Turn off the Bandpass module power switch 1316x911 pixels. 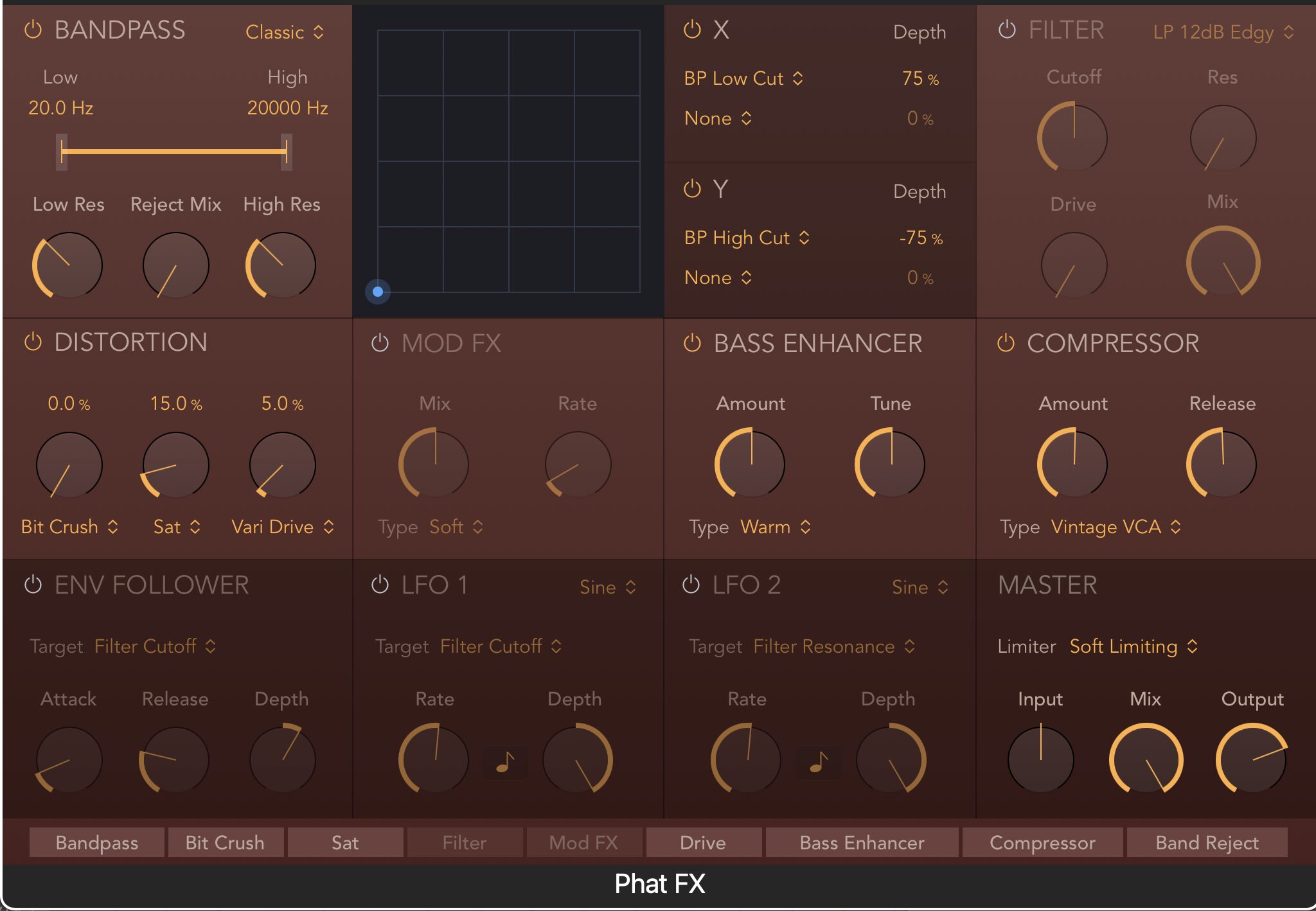31,30
